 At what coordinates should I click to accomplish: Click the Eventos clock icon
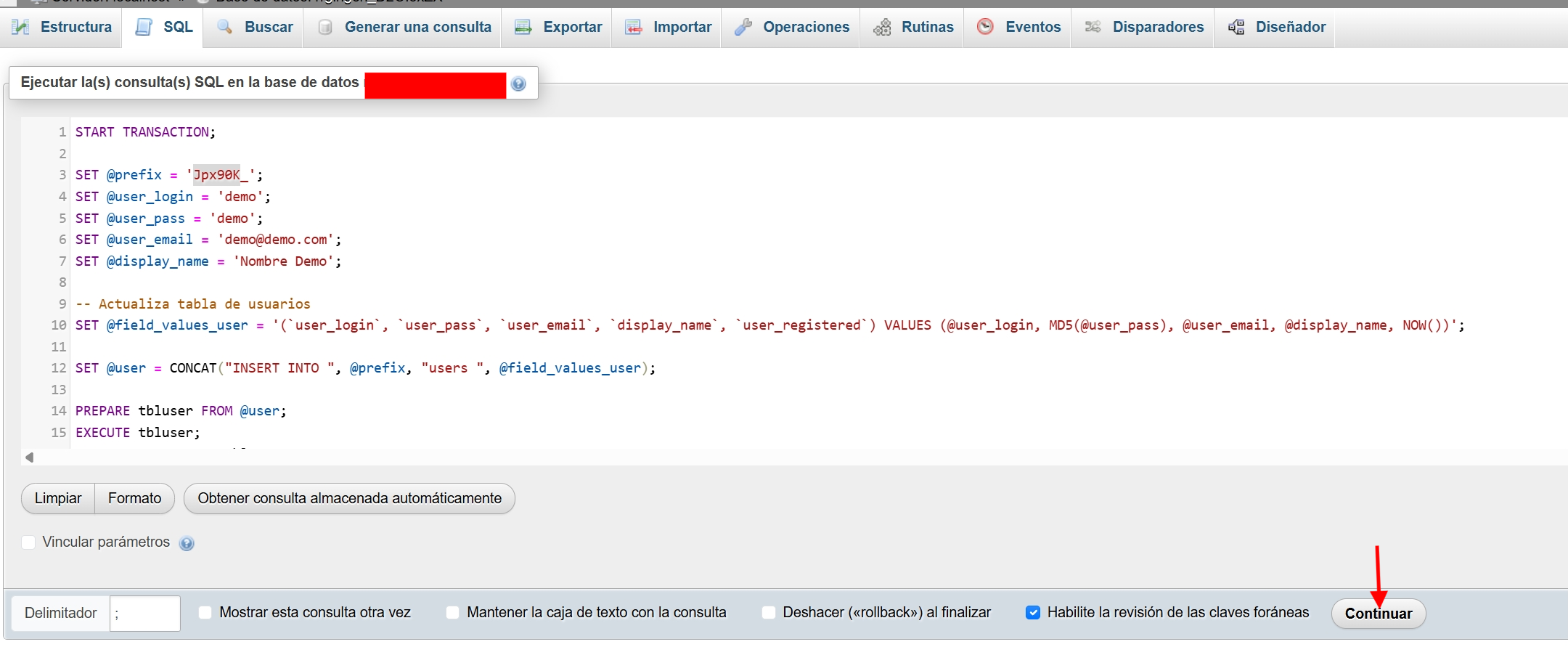pos(985,27)
